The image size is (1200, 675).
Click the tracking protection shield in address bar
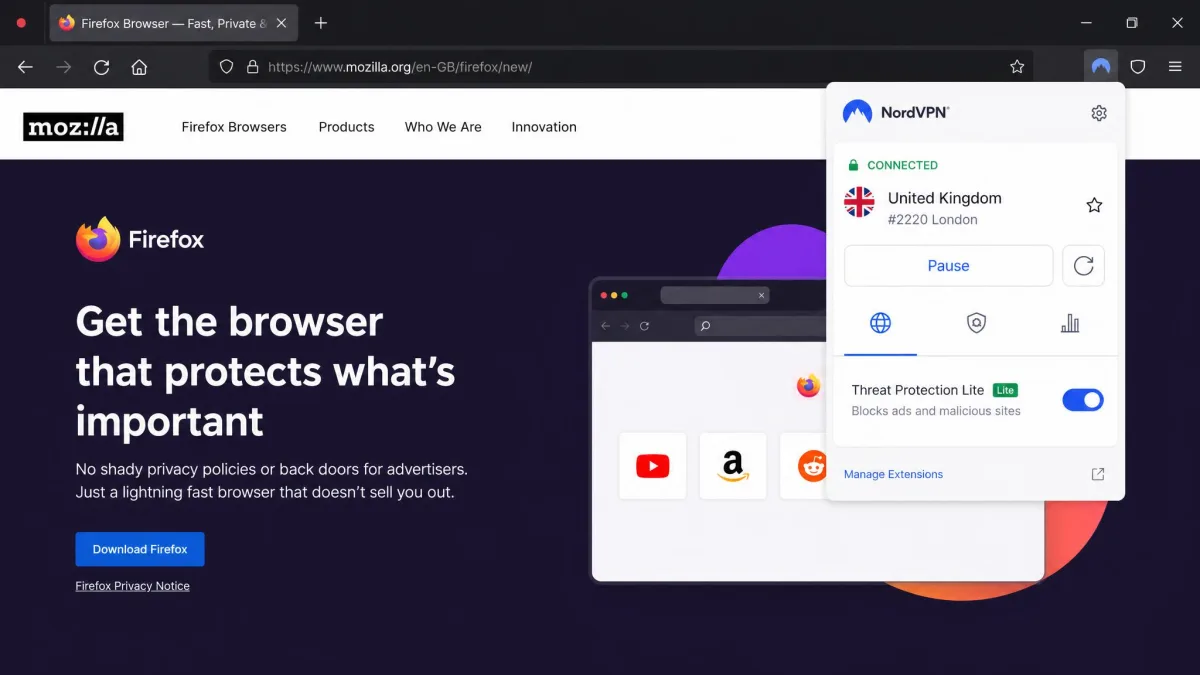(227, 67)
